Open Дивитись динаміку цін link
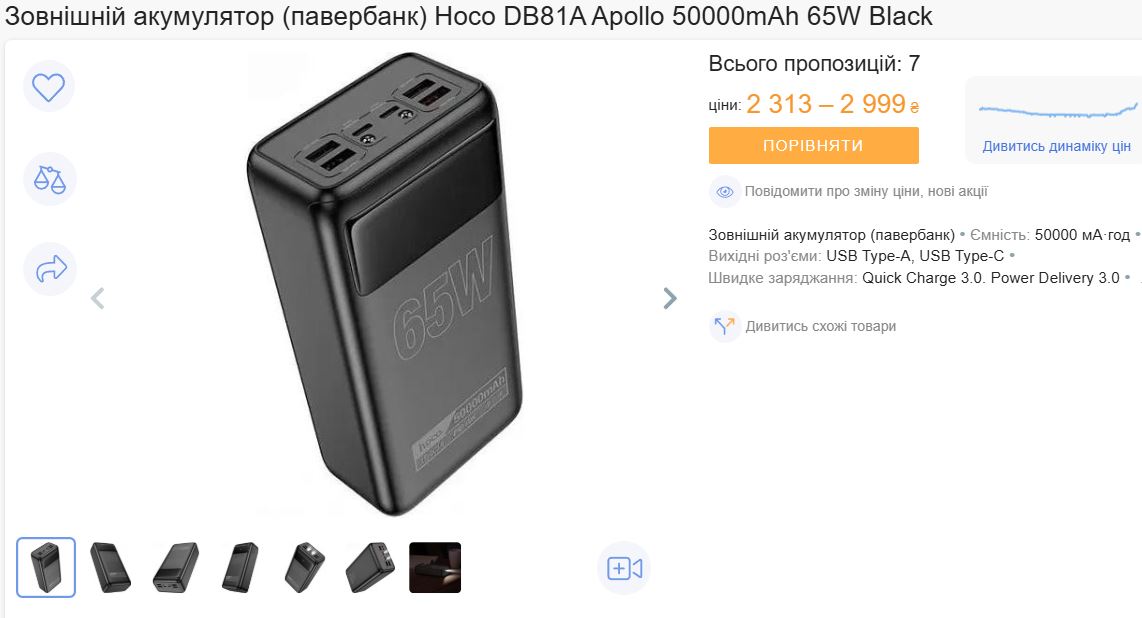Image resolution: width=1142 pixels, height=618 pixels. point(1056,146)
